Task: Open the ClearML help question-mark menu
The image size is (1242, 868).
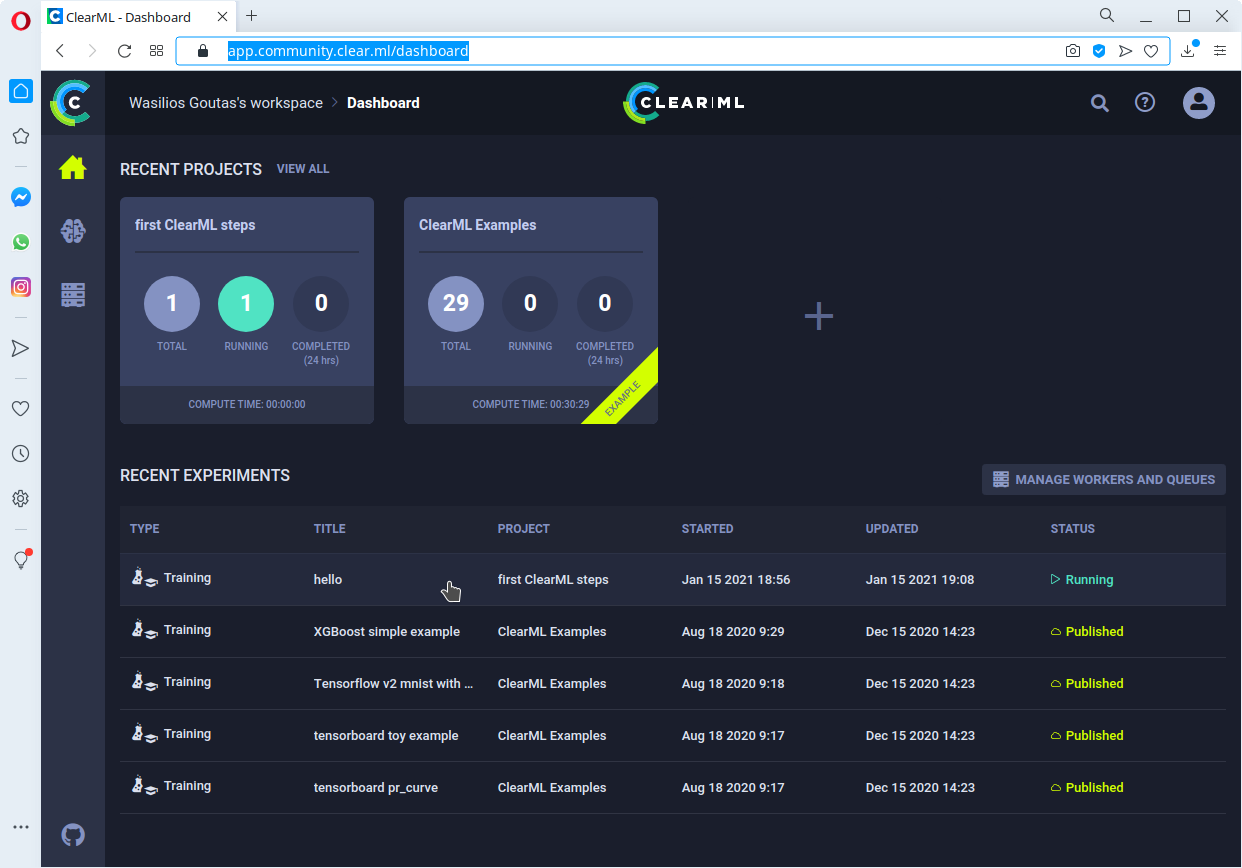Action: [1144, 102]
